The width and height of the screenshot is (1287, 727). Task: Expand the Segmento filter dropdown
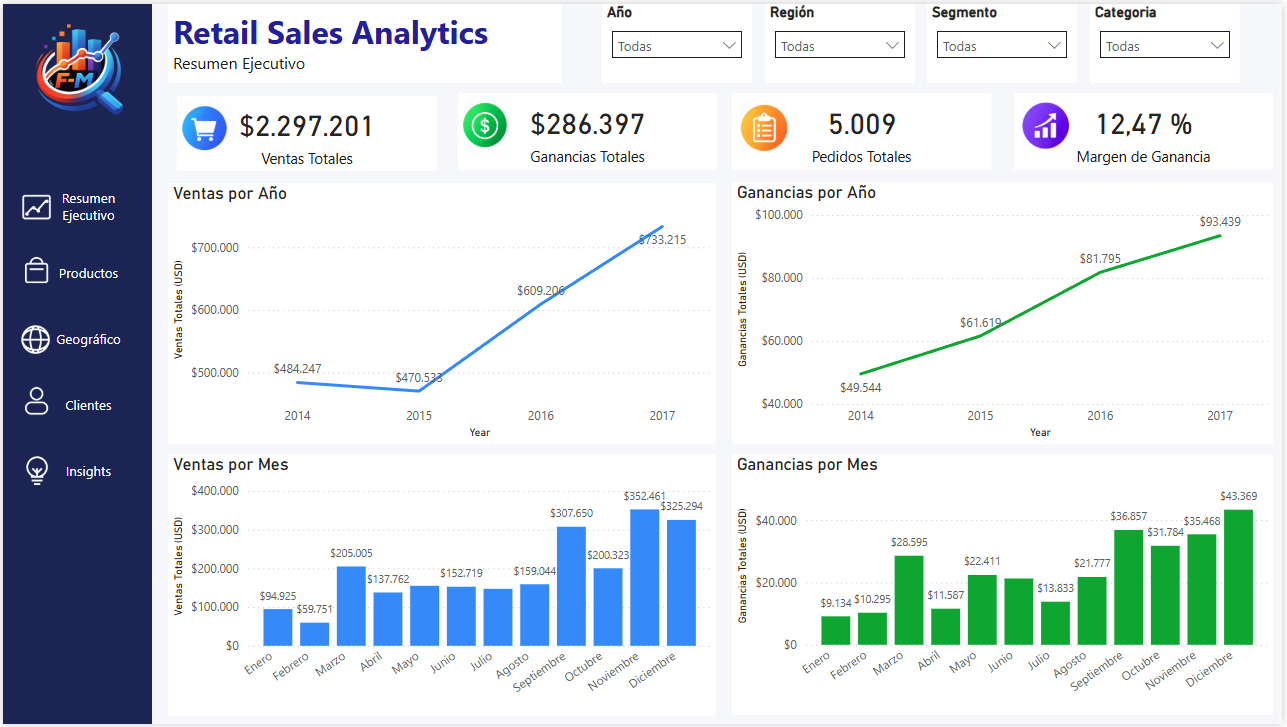tap(1002, 45)
